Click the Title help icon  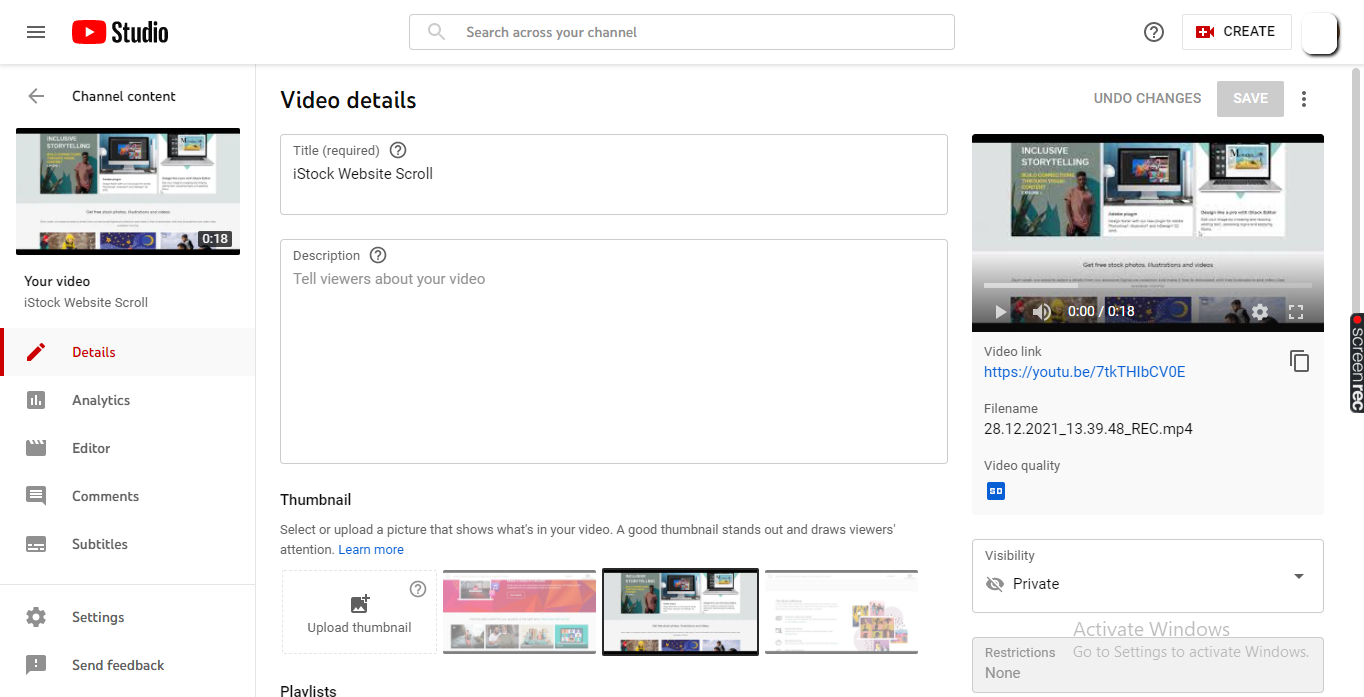click(x=398, y=150)
